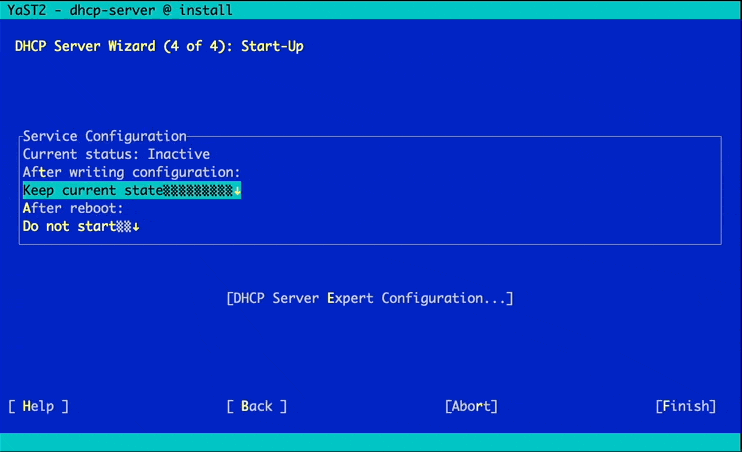The image size is (742, 452).
Task: Click the 'Inactive' status value
Action: (179, 154)
